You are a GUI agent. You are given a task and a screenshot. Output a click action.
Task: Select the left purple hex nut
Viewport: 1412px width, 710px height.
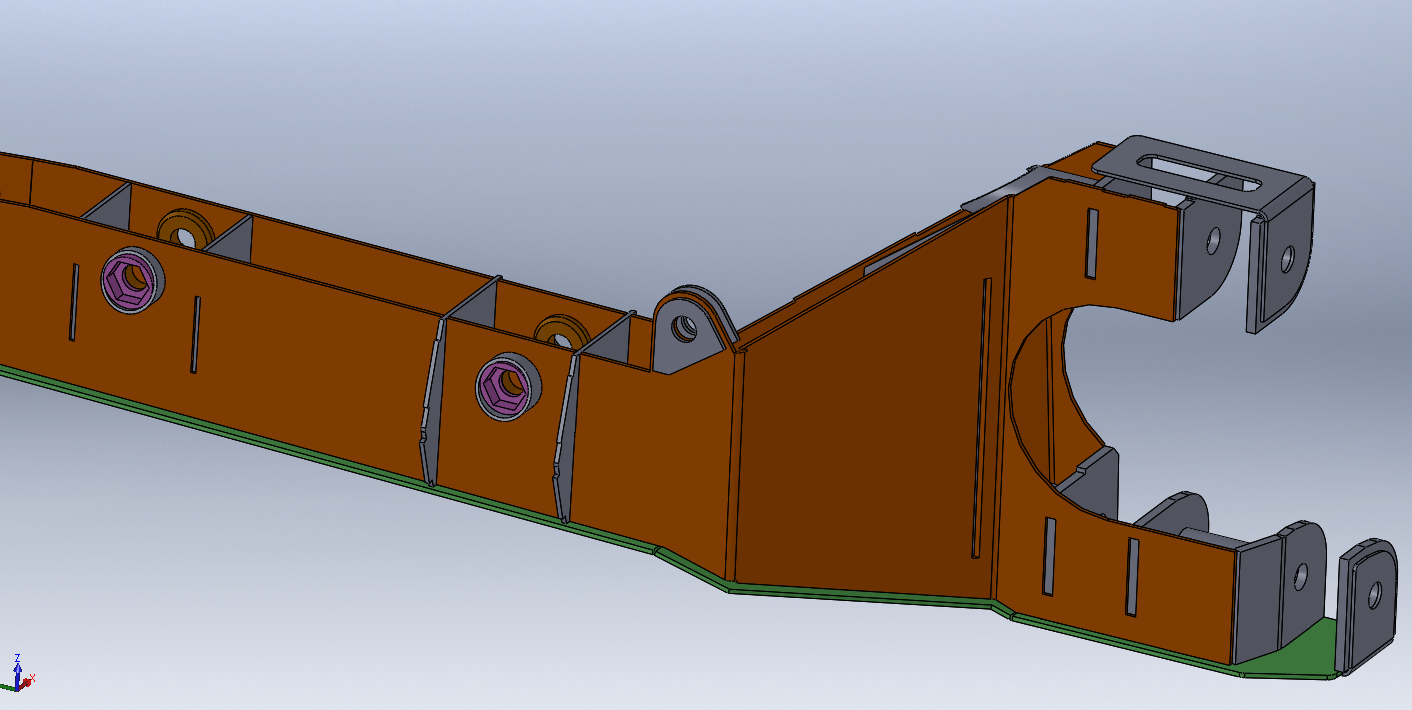[x=128, y=279]
